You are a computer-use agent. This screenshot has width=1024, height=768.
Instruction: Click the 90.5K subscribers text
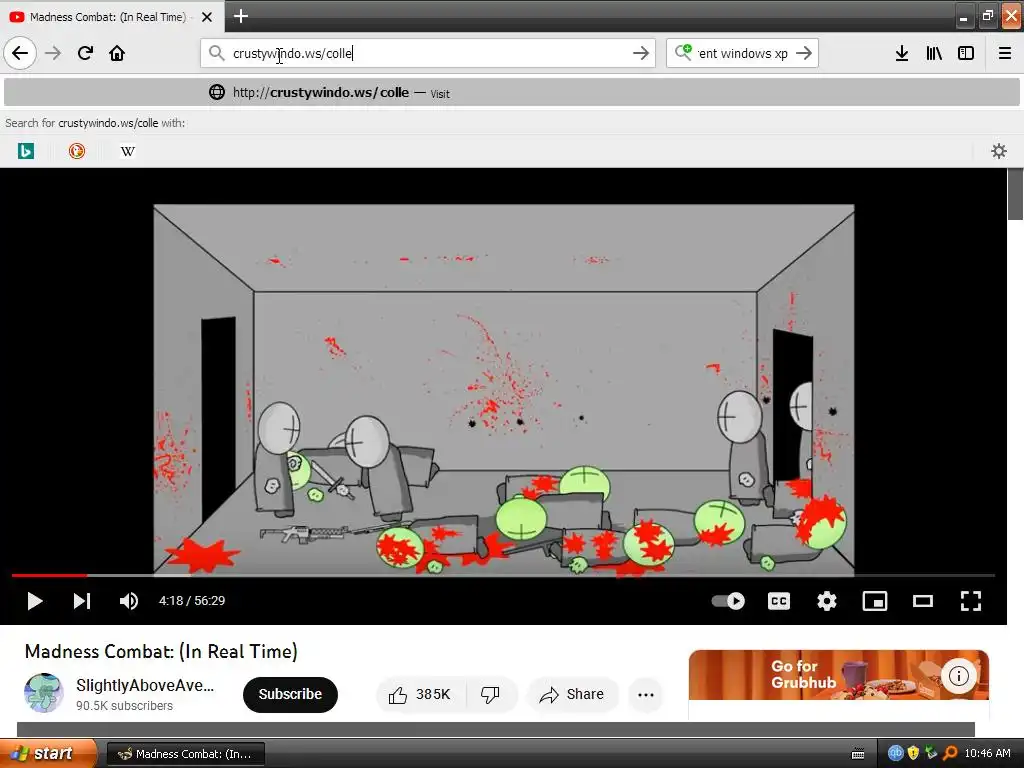tap(124, 706)
